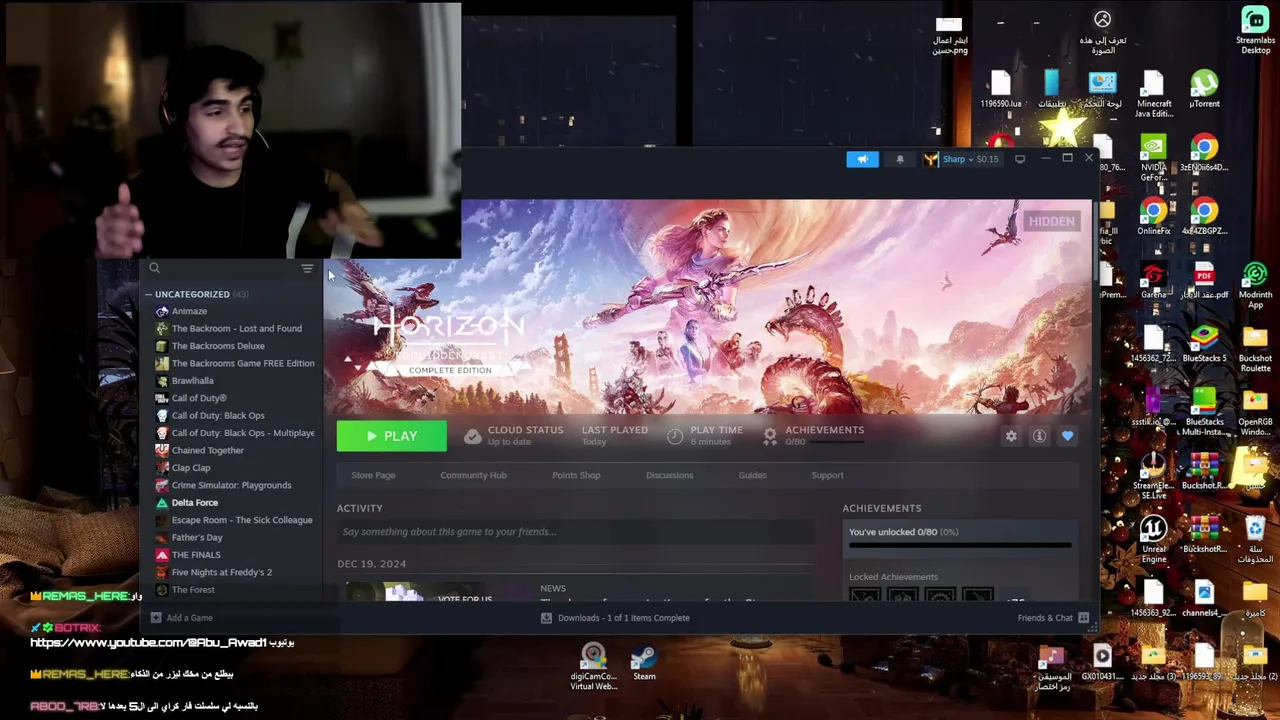Select Escape Room - The Sick Colleague
The image size is (1280, 720).
[x=242, y=520]
